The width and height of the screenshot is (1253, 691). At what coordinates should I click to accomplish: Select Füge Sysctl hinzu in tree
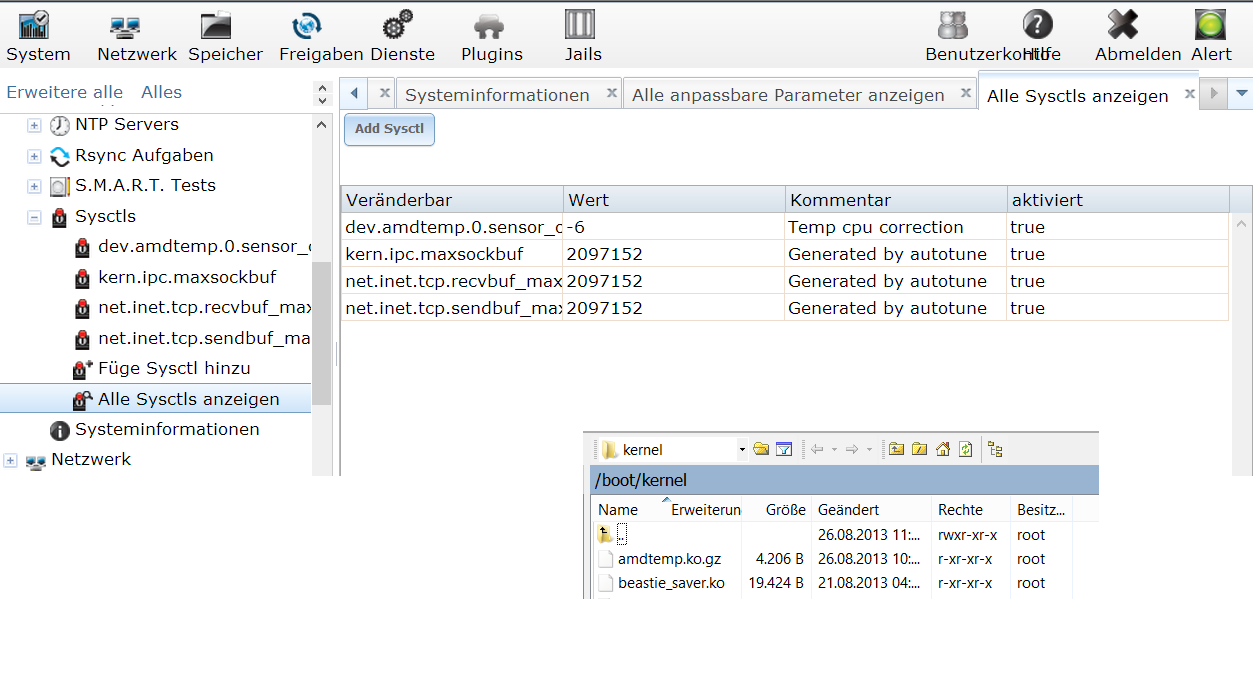point(173,369)
